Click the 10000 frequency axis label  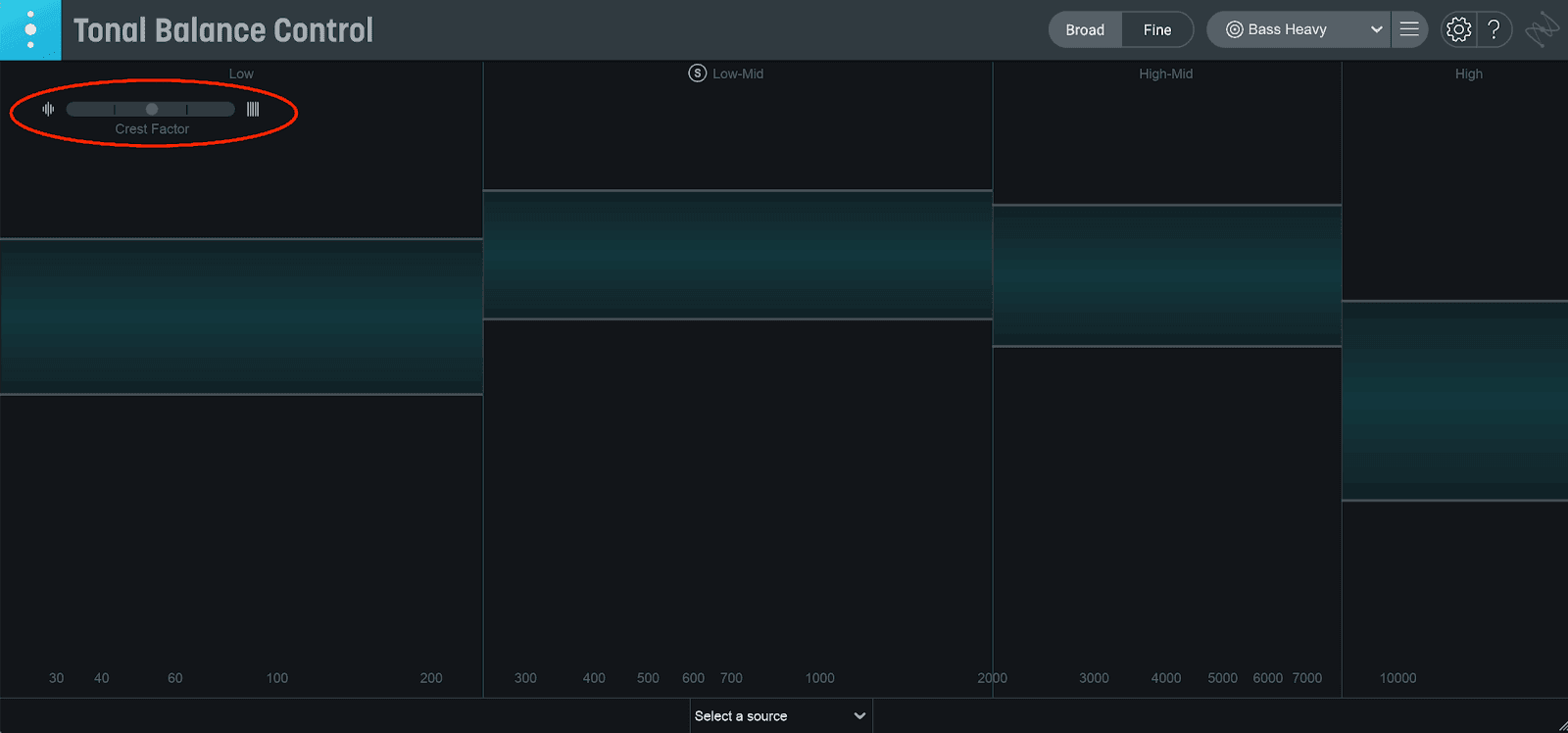point(1398,678)
